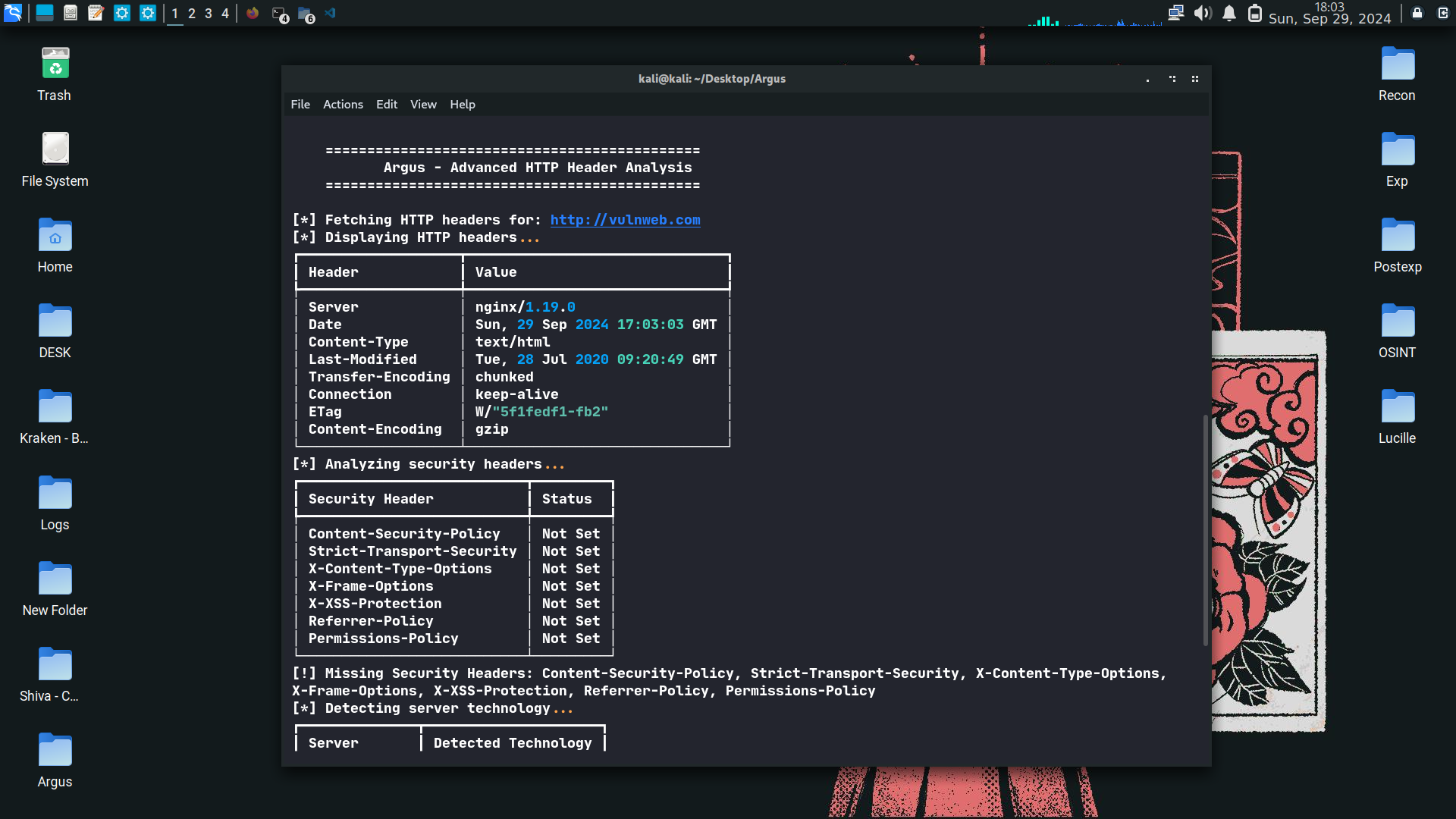This screenshot has height=819, width=1456.
Task: Click the http://vulnweb.com link
Action: tap(625, 220)
